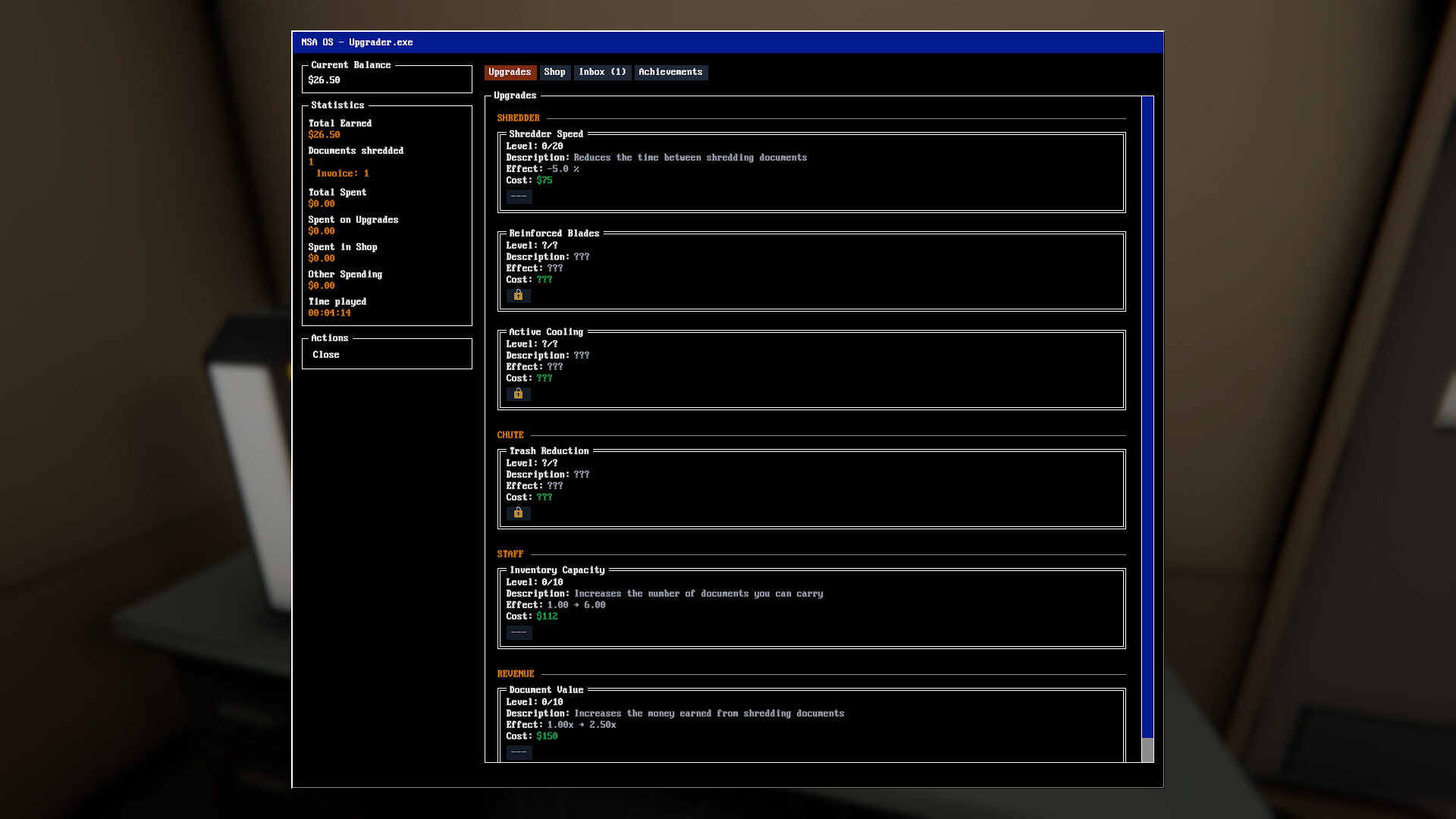Click the Inventory Capacity cost $112

547,617
